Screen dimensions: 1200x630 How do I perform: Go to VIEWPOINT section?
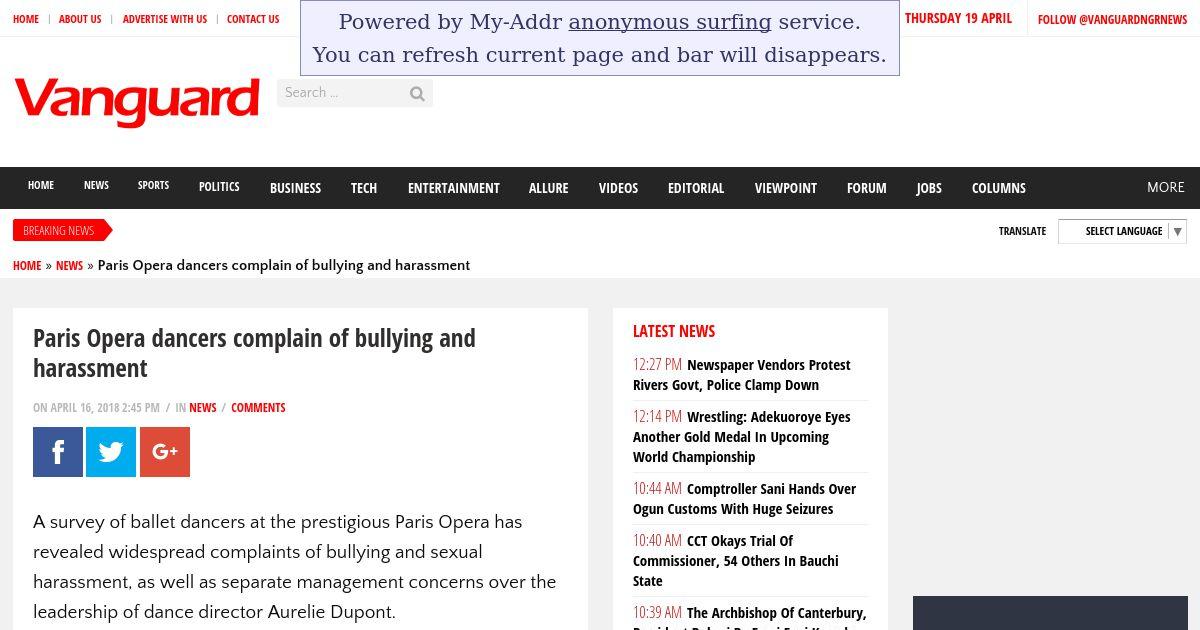click(786, 188)
